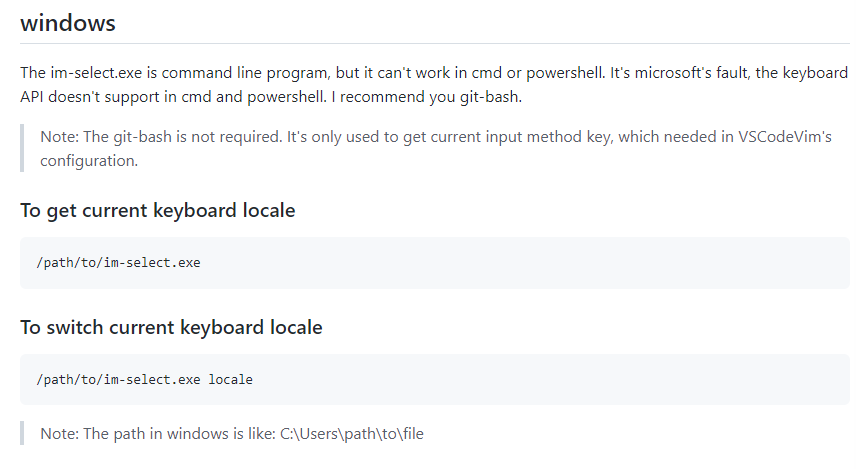
Task: Click the gray quote bar beside the git-bash note
Action: click(22, 148)
